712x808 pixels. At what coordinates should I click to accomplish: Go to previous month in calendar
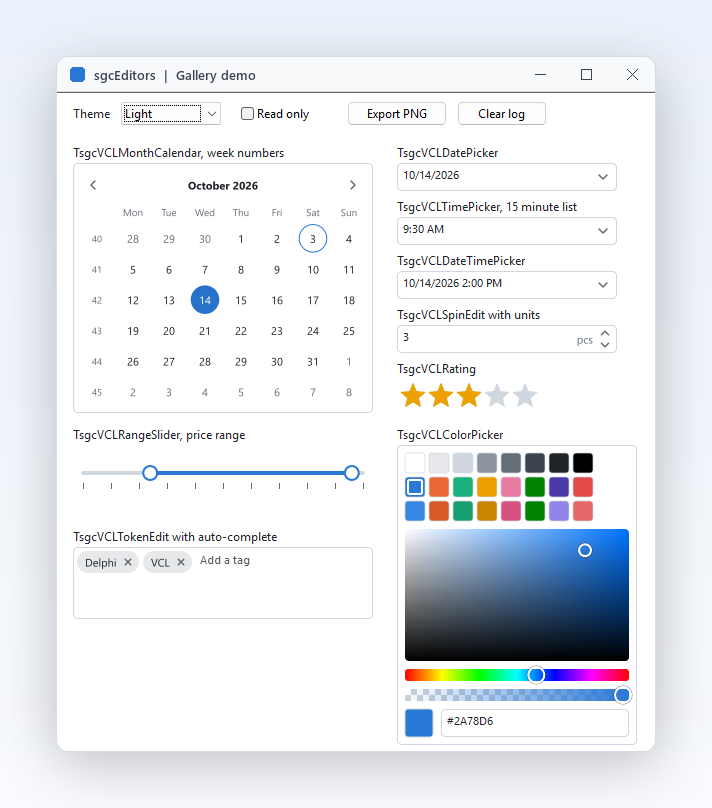click(x=93, y=185)
